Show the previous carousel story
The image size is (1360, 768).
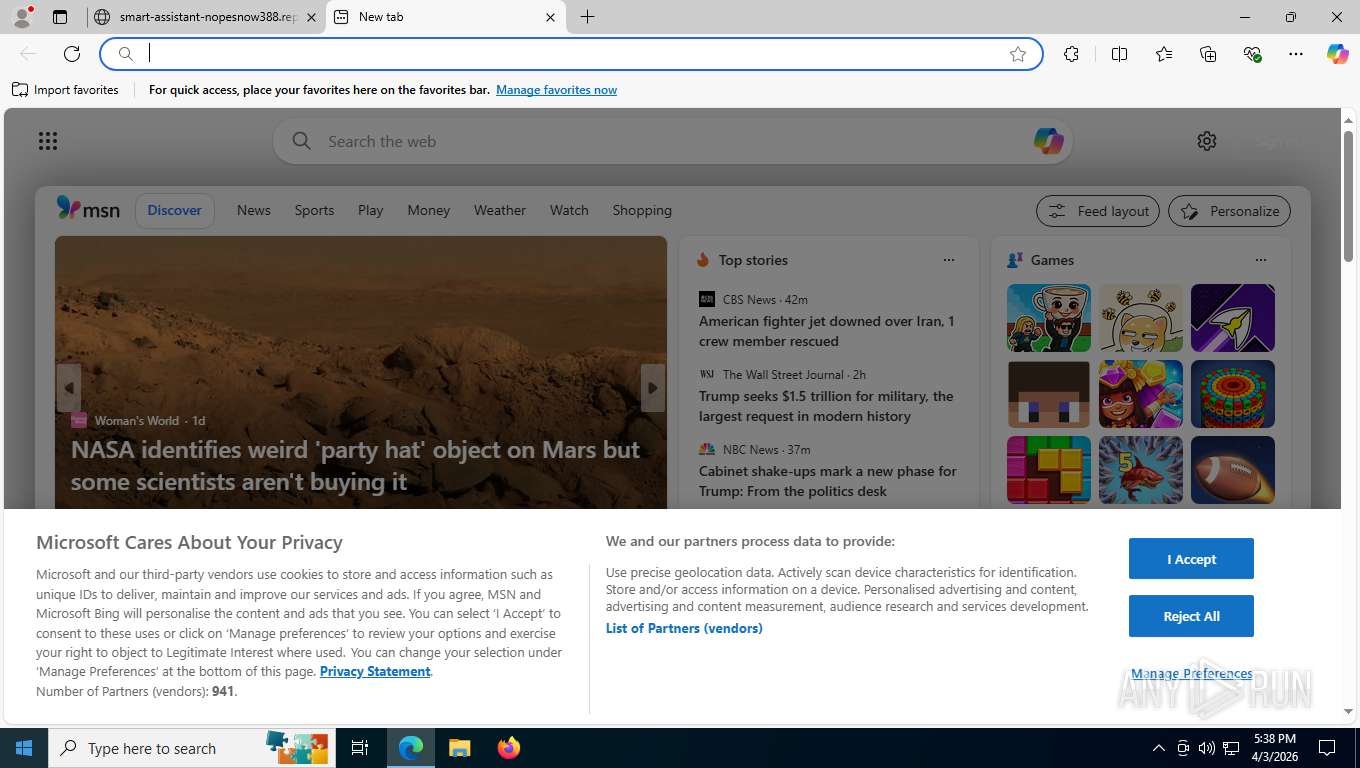click(x=68, y=388)
